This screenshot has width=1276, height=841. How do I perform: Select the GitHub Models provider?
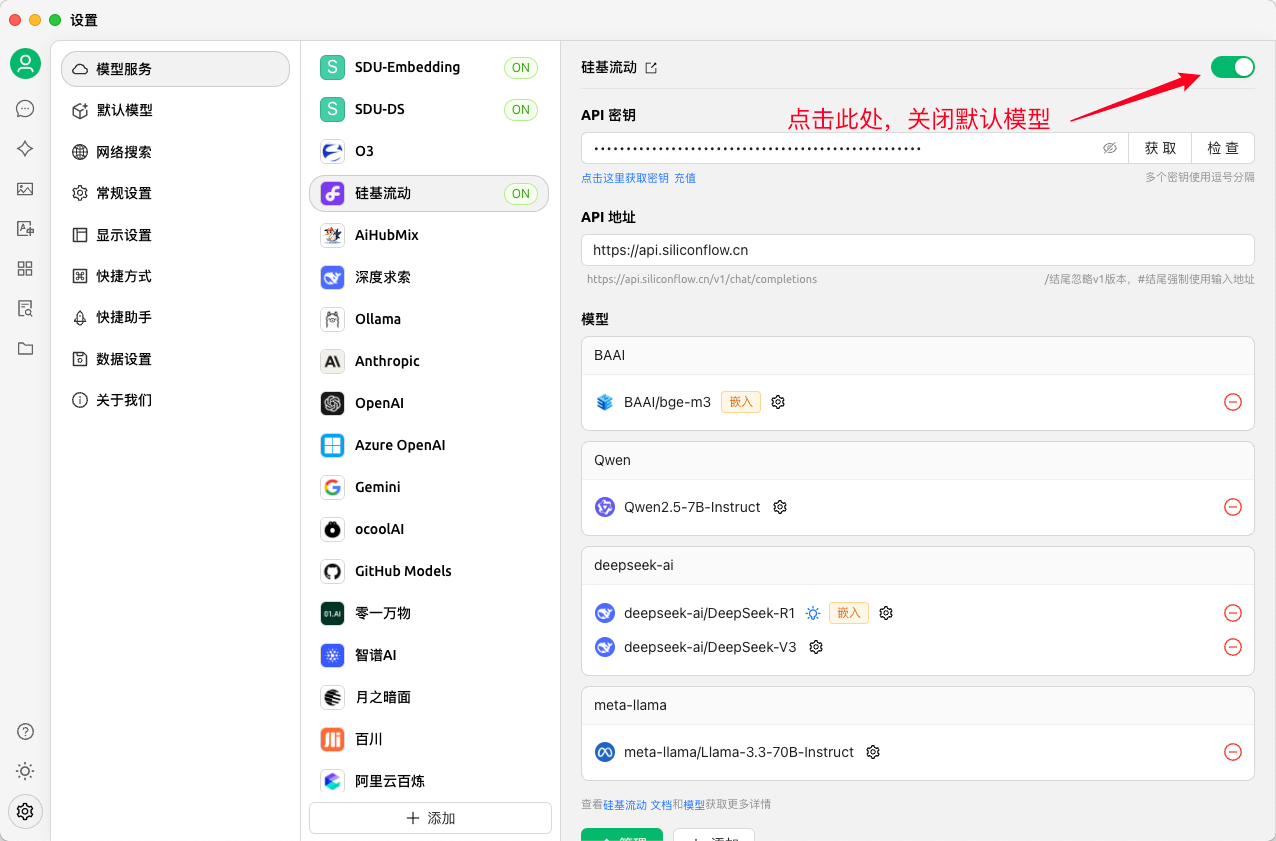(429, 571)
